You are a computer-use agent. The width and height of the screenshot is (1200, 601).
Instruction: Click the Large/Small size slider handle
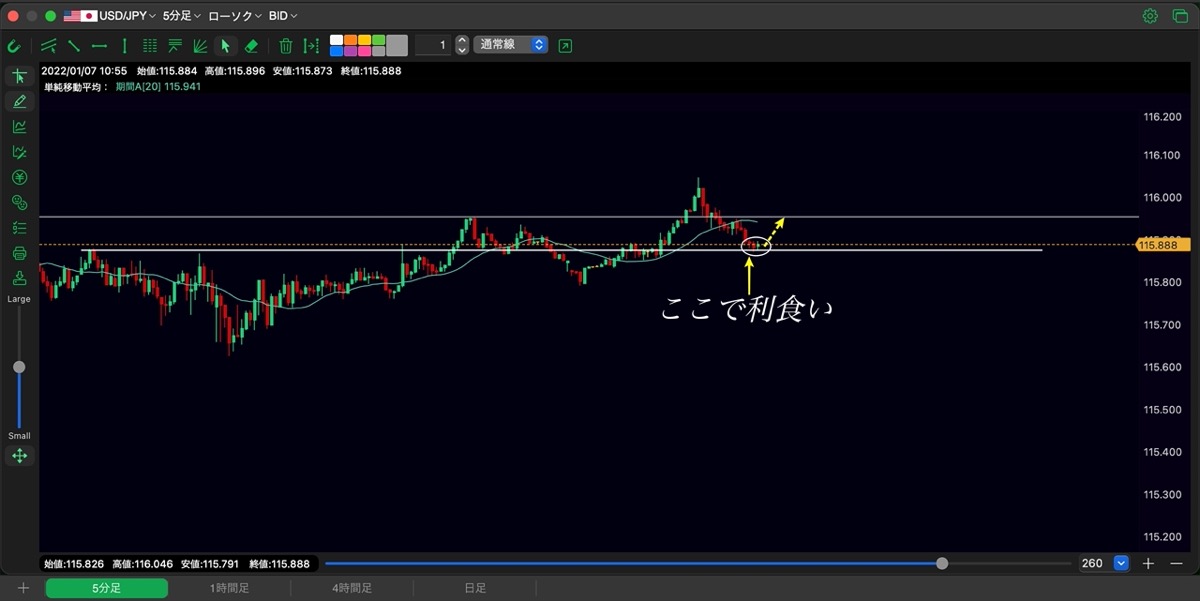tap(19, 367)
